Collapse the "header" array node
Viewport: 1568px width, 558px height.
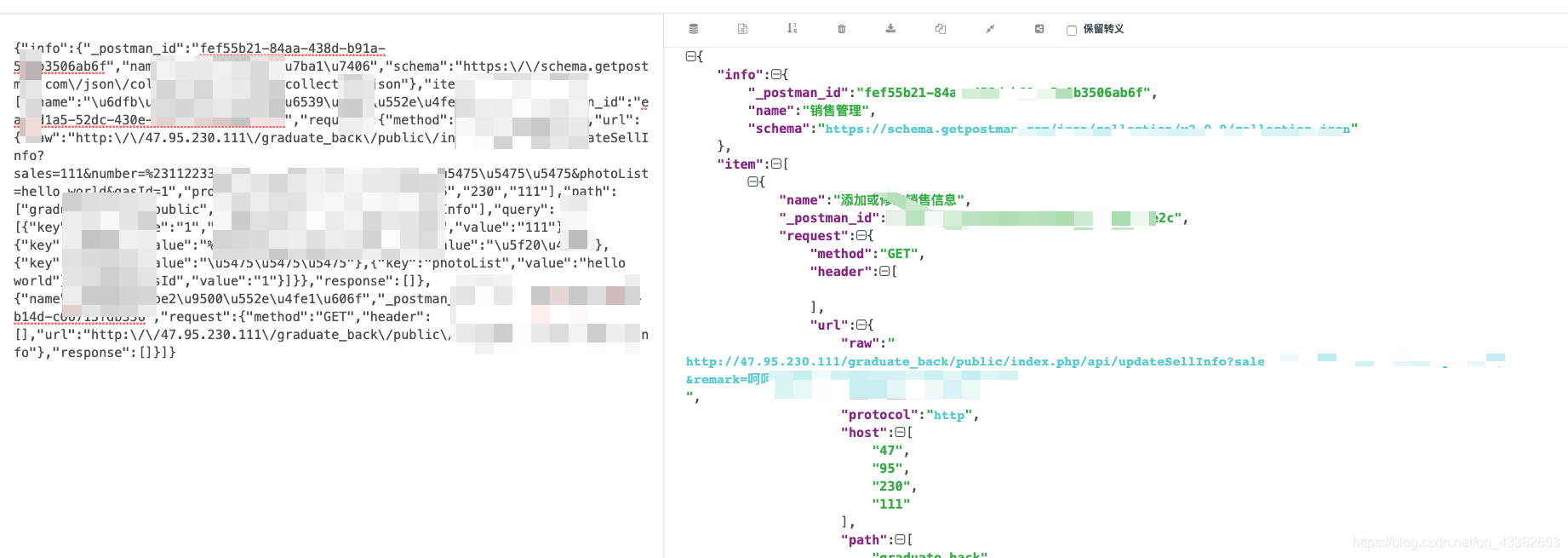(884, 272)
